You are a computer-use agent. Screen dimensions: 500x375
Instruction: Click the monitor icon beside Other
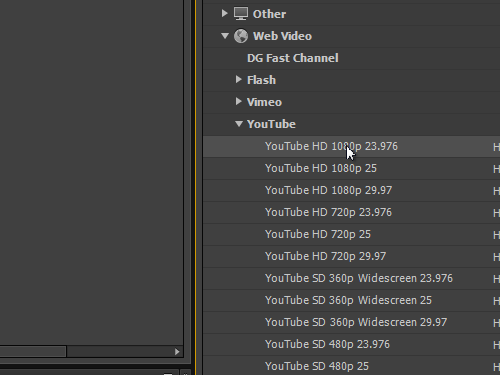[241, 14]
